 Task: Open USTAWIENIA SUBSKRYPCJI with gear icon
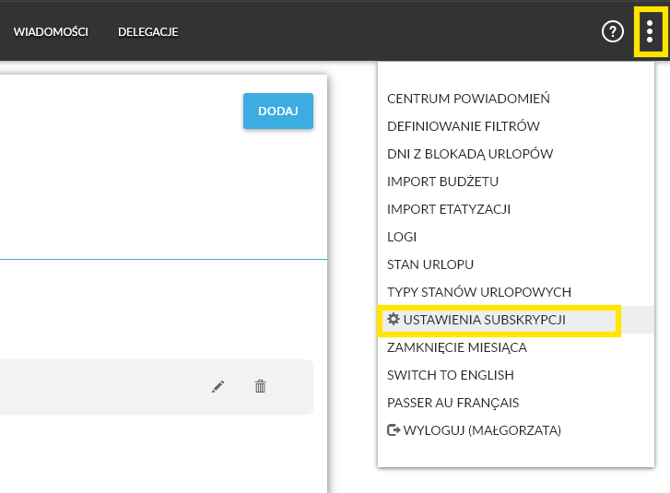coord(477,320)
